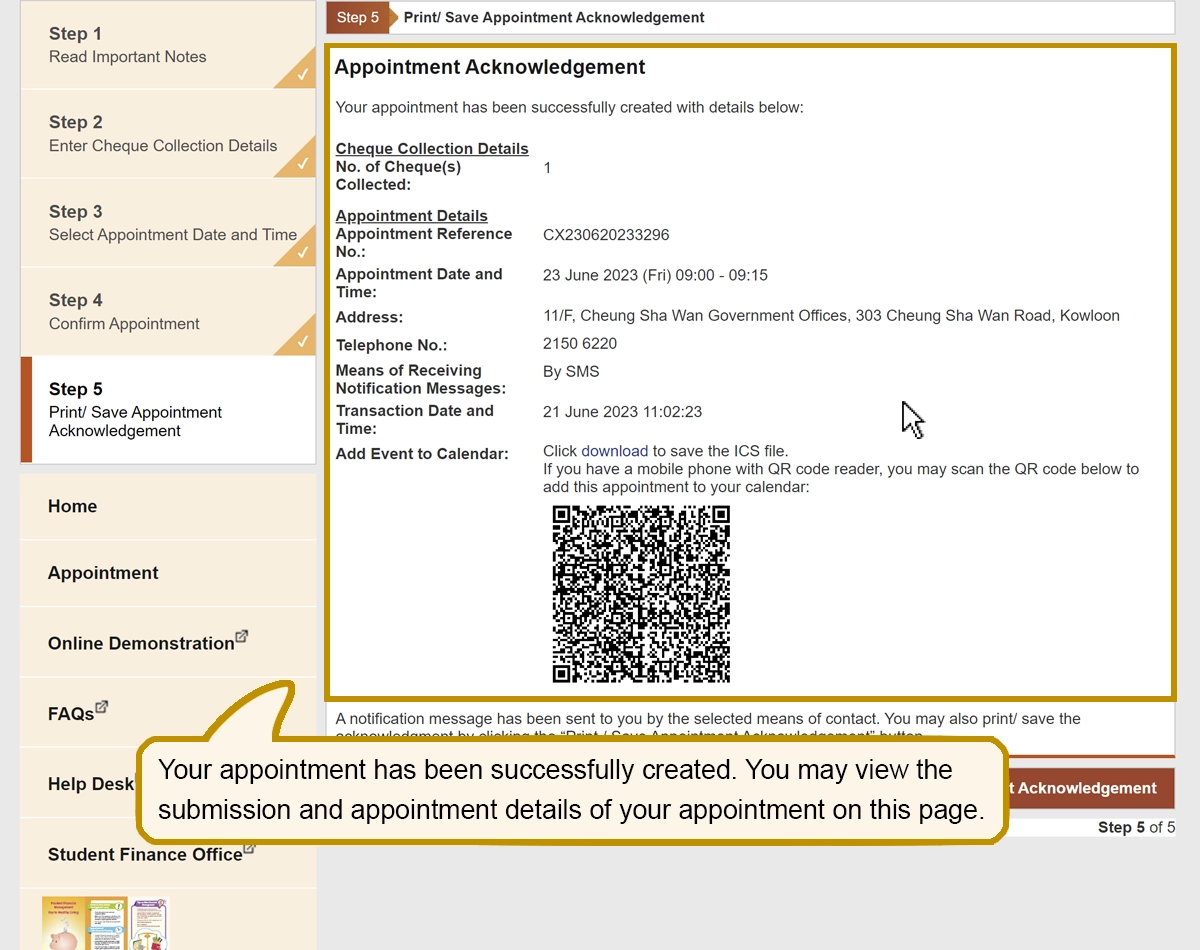
Task: Go to Step 2 Enter Cheque Collection Details
Action: pyautogui.click(x=168, y=134)
